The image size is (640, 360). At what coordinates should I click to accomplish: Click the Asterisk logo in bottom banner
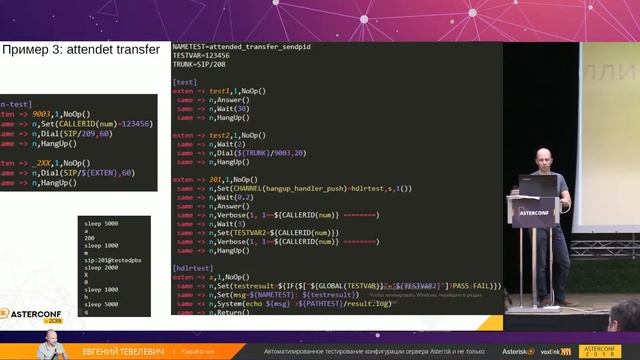(518, 351)
